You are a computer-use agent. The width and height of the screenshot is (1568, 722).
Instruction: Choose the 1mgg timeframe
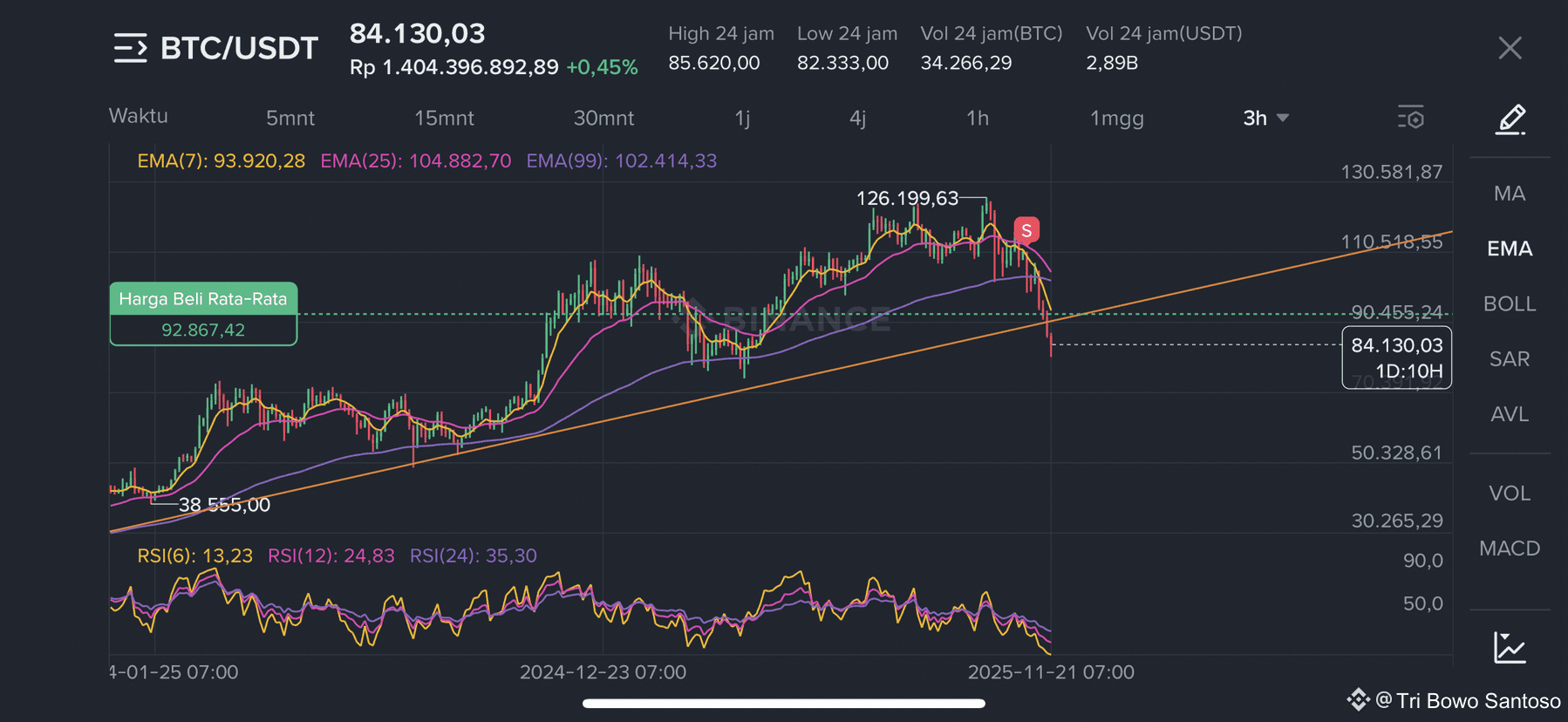point(1117,118)
